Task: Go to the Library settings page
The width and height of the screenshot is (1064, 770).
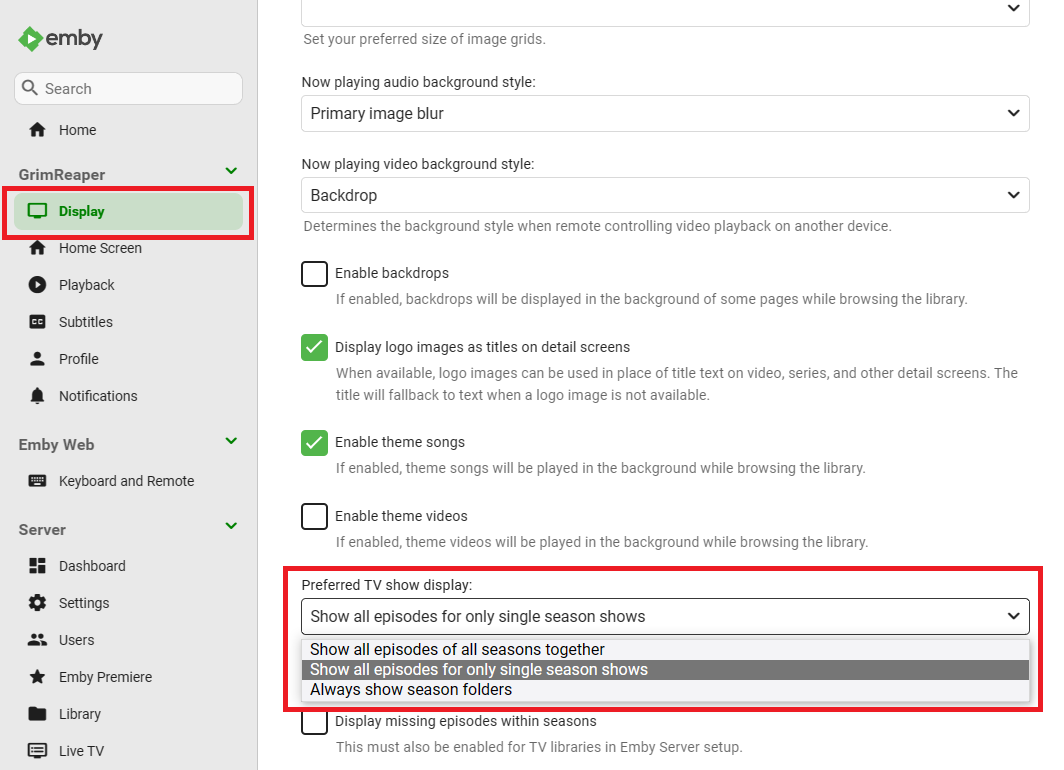Action: click(x=80, y=714)
